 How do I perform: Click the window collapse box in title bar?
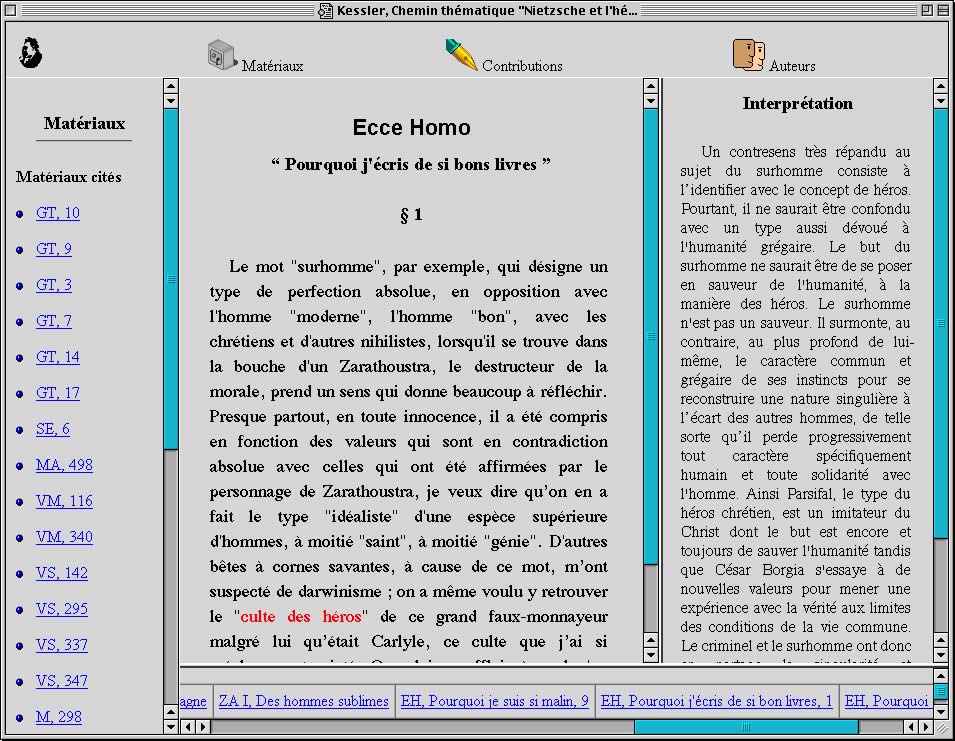point(942,10)
